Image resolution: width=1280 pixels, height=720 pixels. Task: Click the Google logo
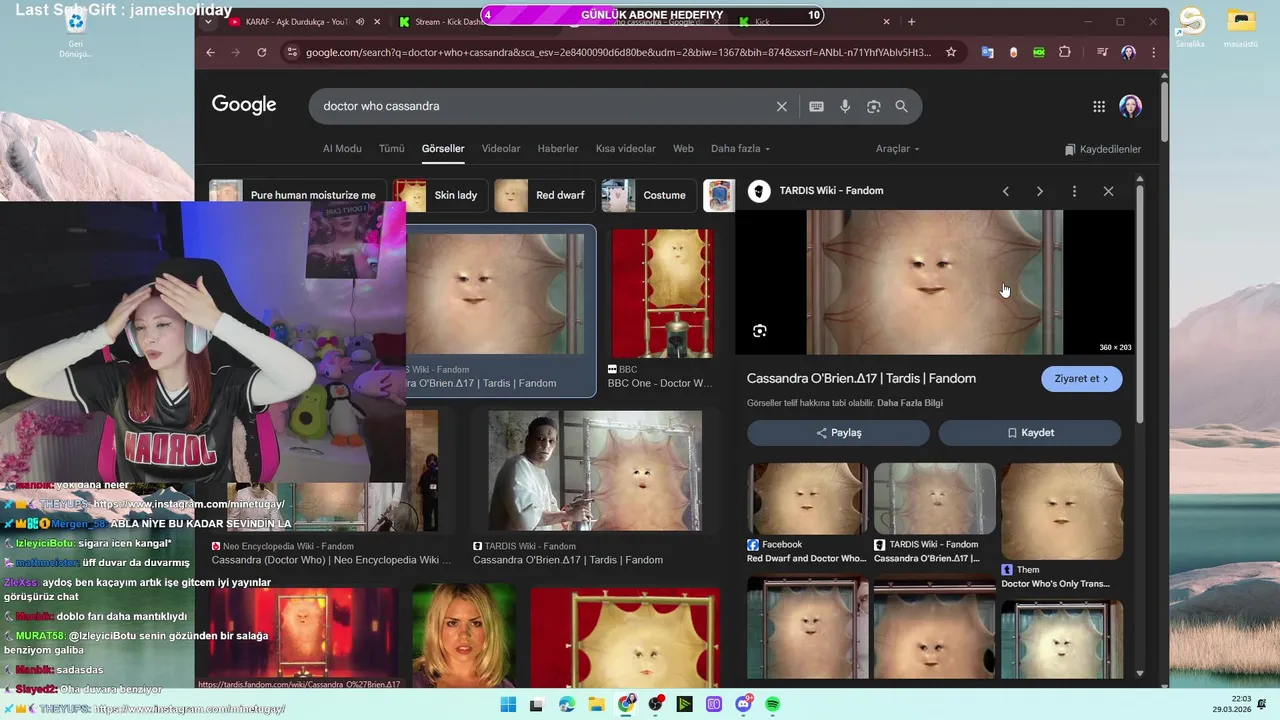click(244, 105)
